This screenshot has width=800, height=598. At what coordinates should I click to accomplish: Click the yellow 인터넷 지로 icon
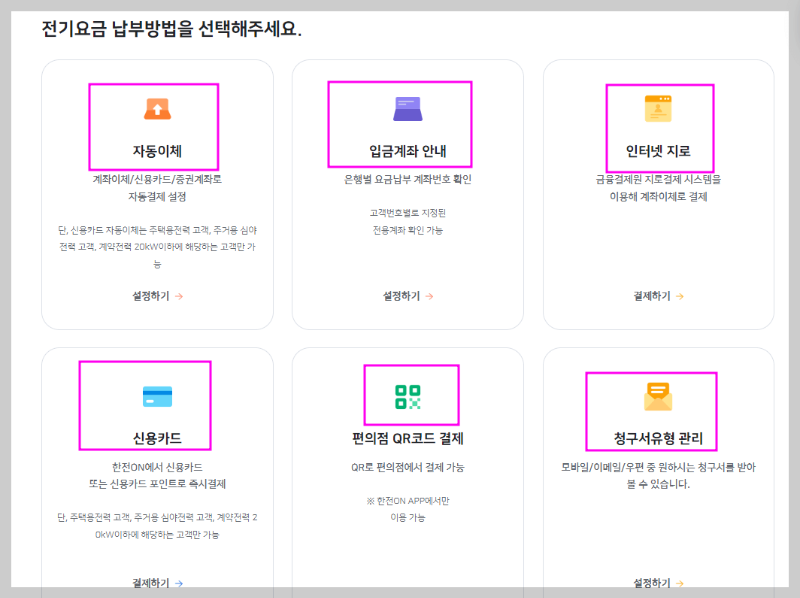[658, 109]
